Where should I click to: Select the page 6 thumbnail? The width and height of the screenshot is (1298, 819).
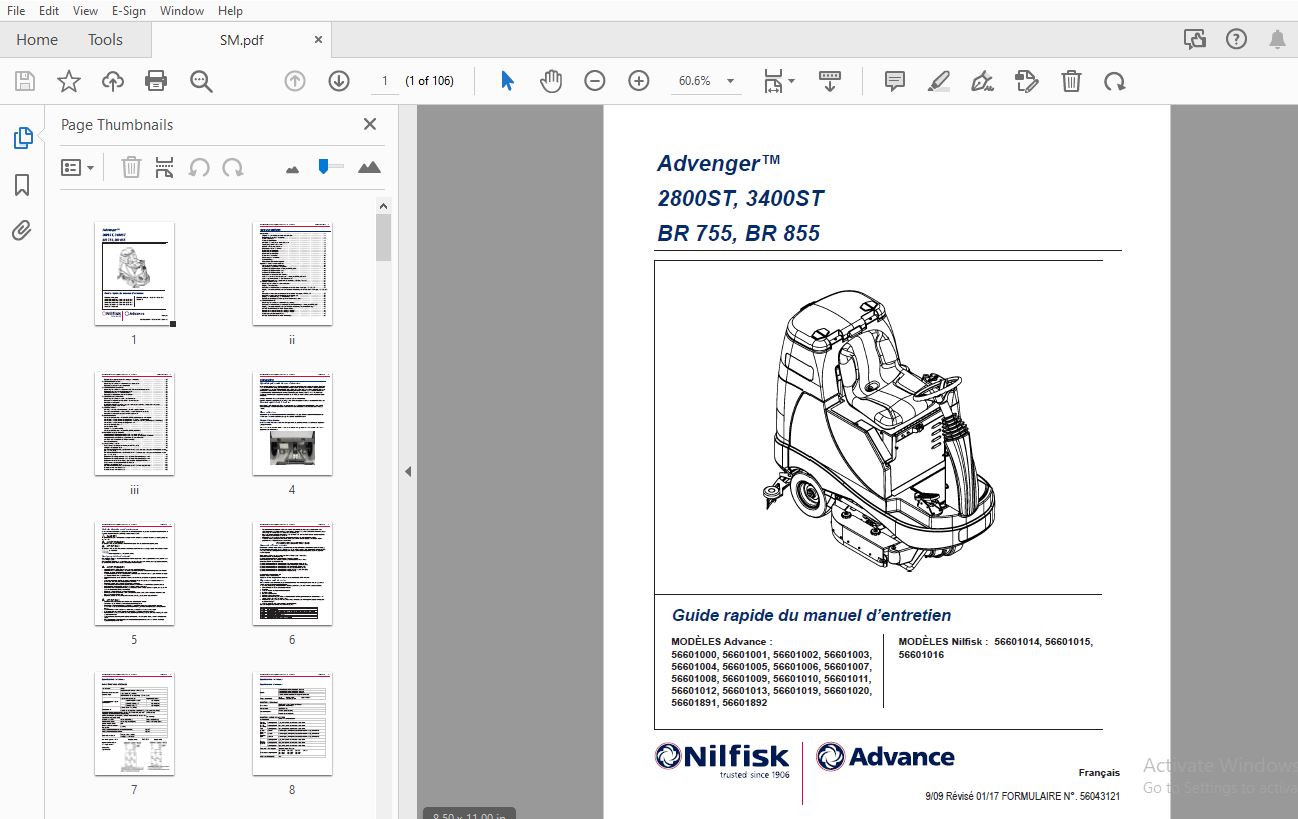click(x=292, y=573)
